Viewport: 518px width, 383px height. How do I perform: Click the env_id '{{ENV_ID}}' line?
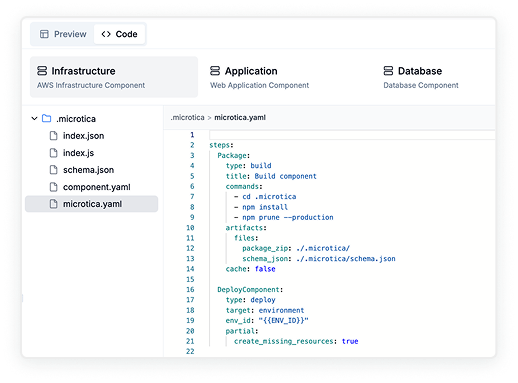coord(267,321)
